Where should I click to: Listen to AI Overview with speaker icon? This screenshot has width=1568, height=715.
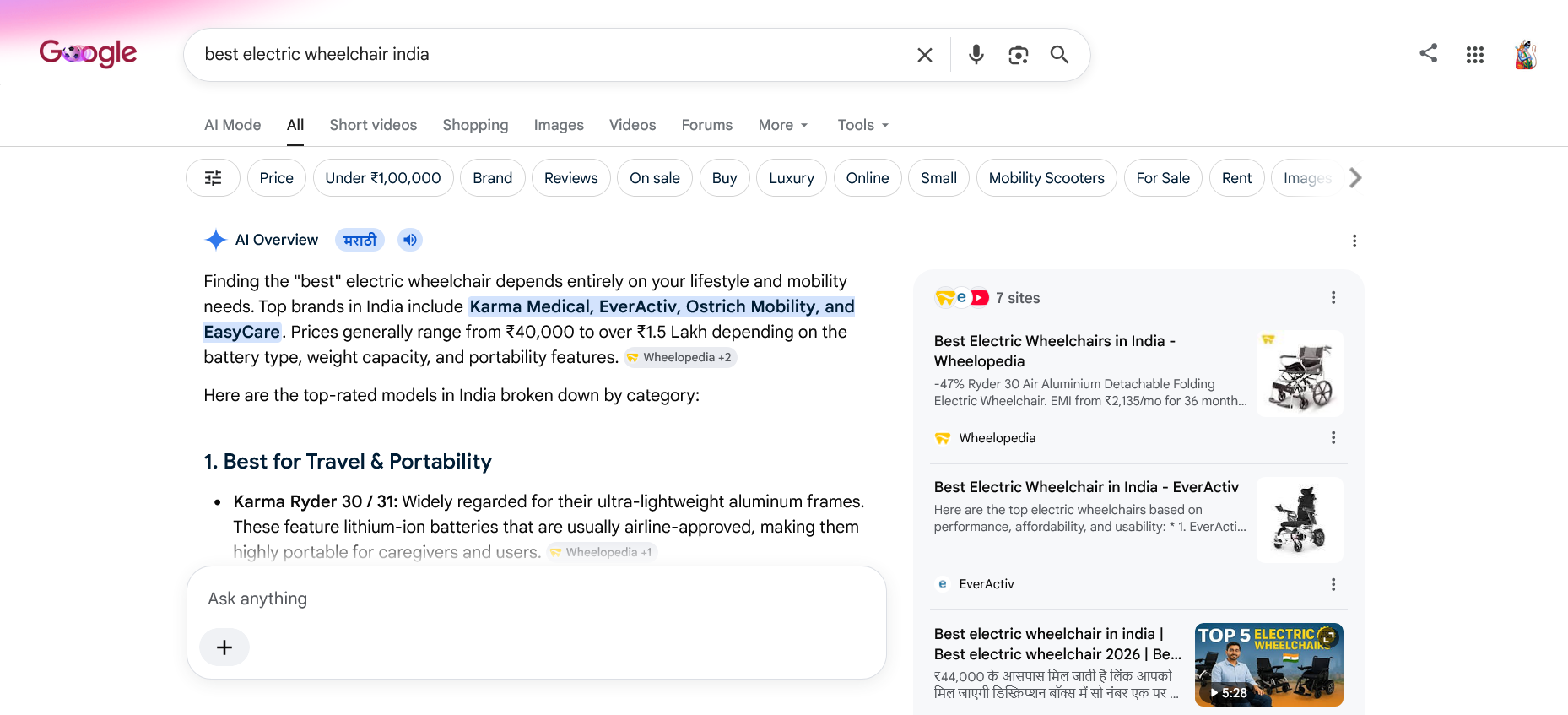point(410,240)
